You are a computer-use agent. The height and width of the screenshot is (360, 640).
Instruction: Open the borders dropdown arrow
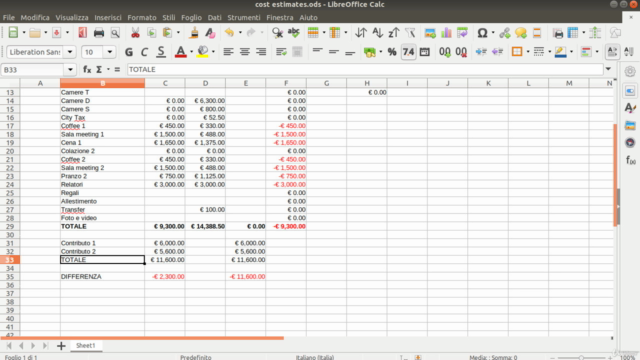pyautogui.click(x=528, y=52)
